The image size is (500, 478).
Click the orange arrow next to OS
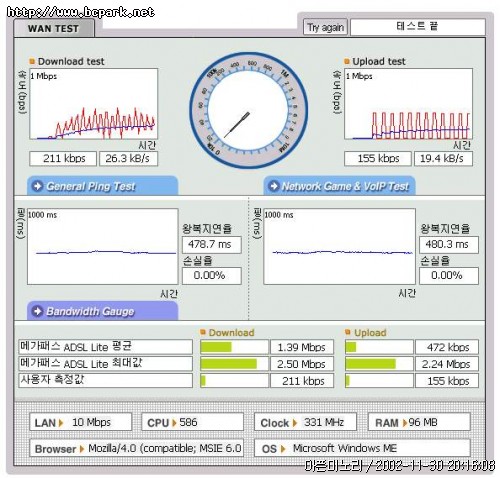(283, 449)
